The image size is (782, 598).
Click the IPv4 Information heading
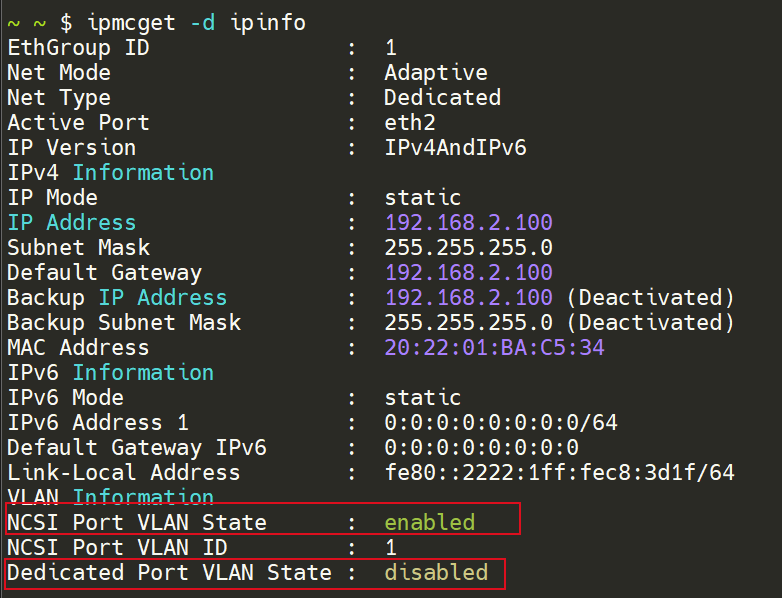tap(110, 172)
